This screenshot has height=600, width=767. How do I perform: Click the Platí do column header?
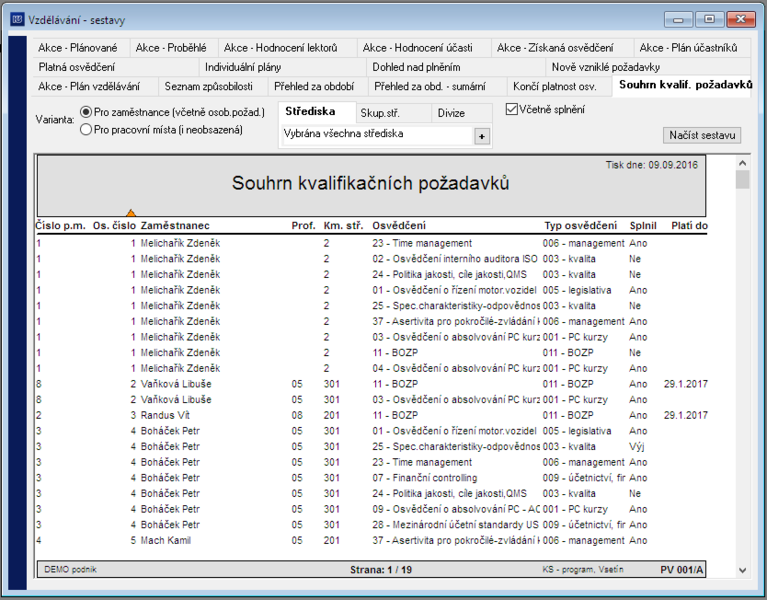coord(689,226)
